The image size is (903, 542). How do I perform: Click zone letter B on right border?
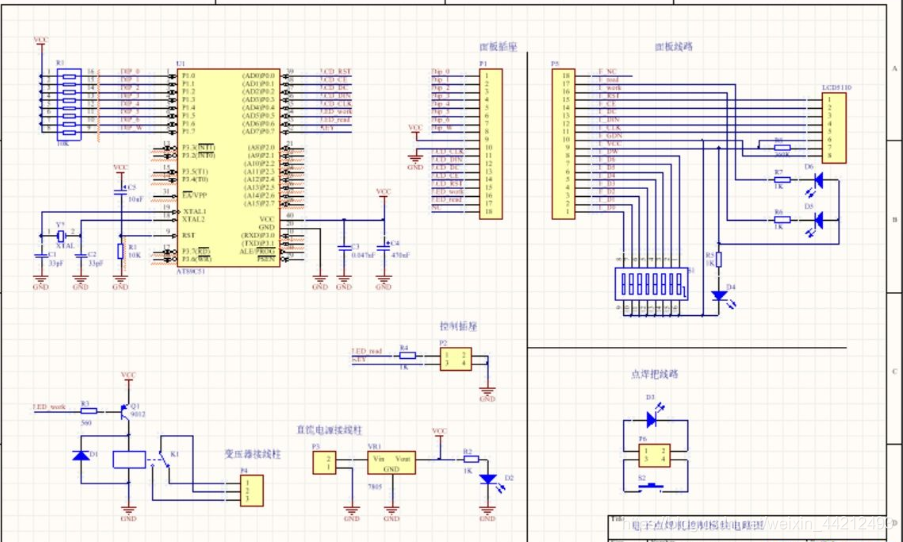(x=894, y=220)
